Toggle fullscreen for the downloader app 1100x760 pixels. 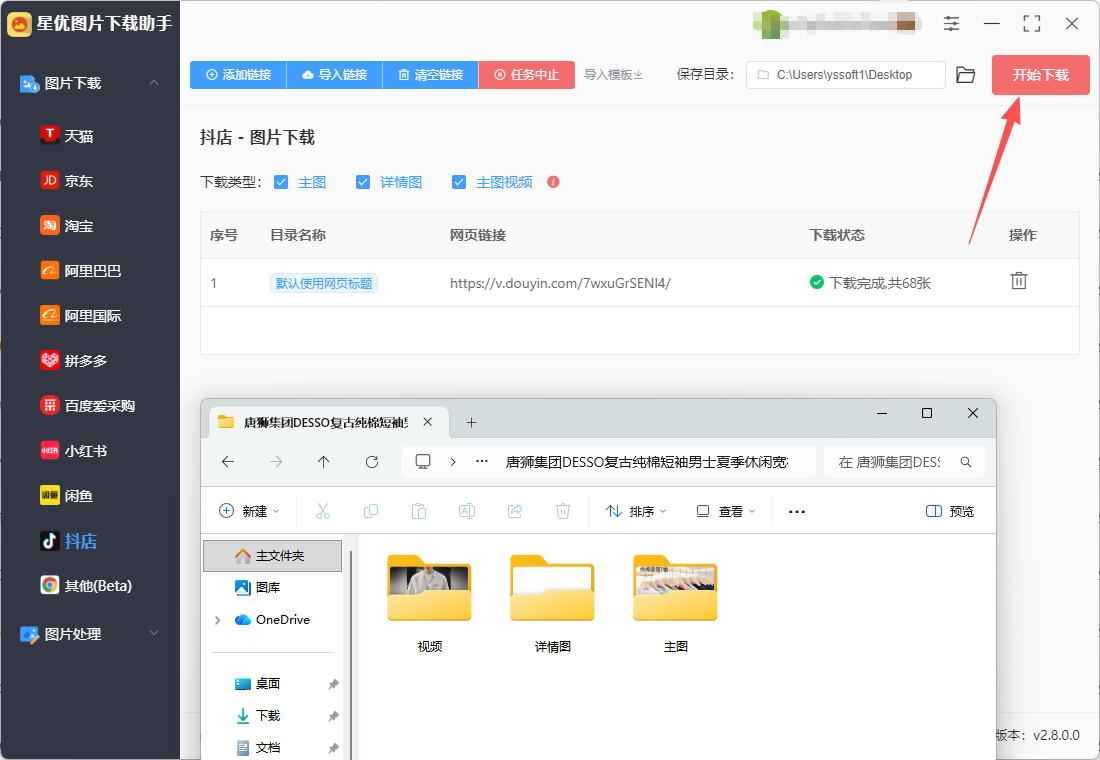pos(1031,23)
